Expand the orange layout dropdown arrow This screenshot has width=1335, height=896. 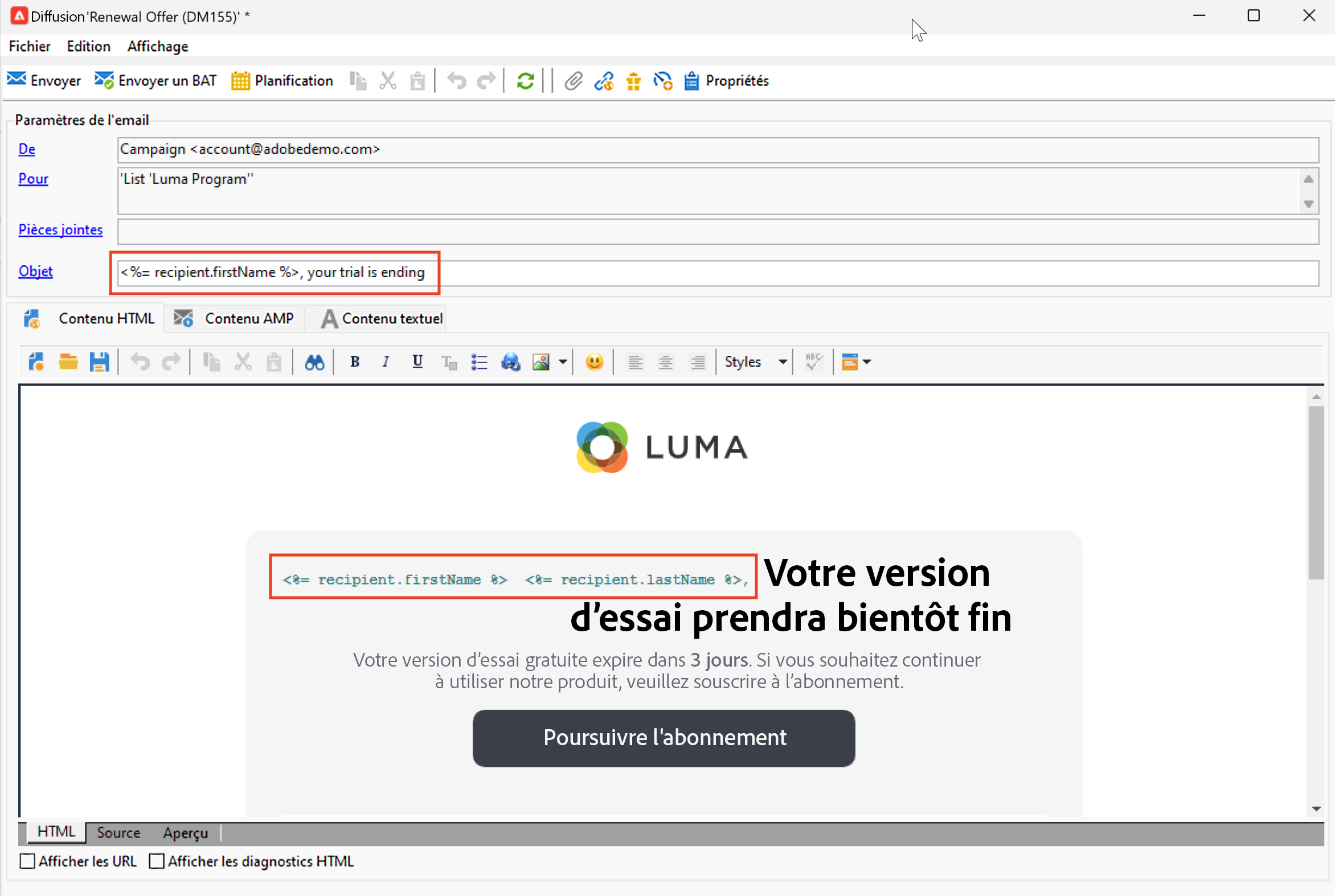coord(867,361)
